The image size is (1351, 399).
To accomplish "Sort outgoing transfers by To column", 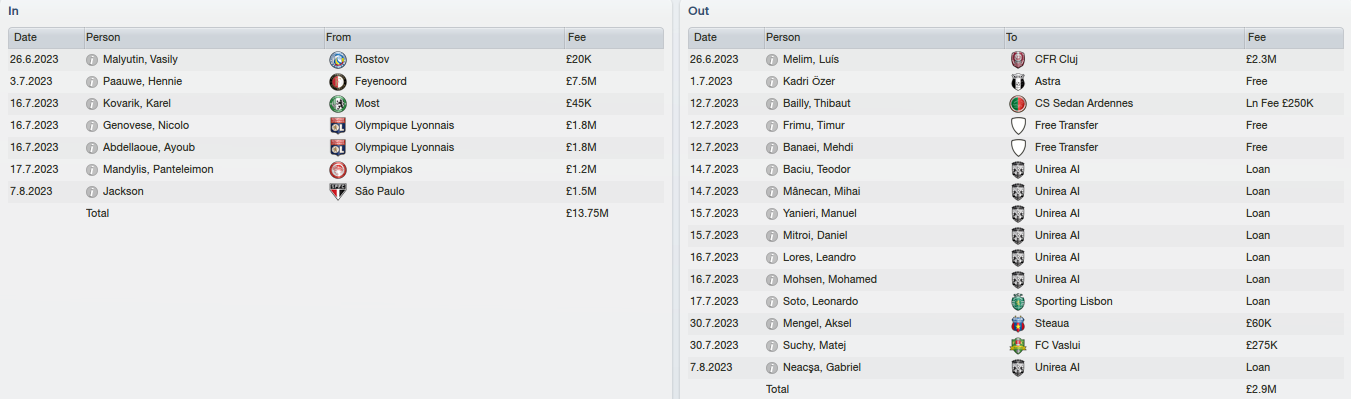I will [1123, 37].
